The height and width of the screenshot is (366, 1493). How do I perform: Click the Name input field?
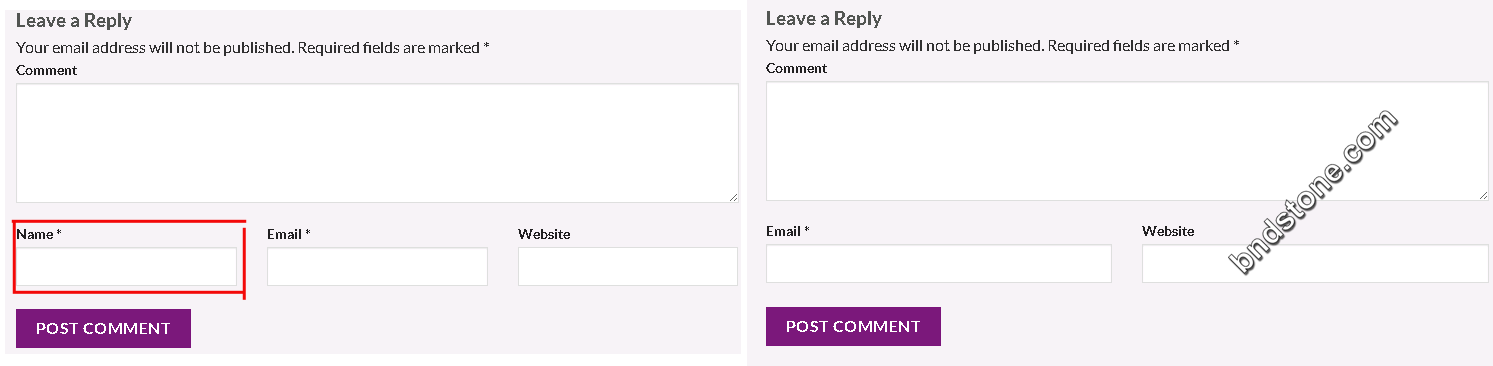[x=127, y=266]
